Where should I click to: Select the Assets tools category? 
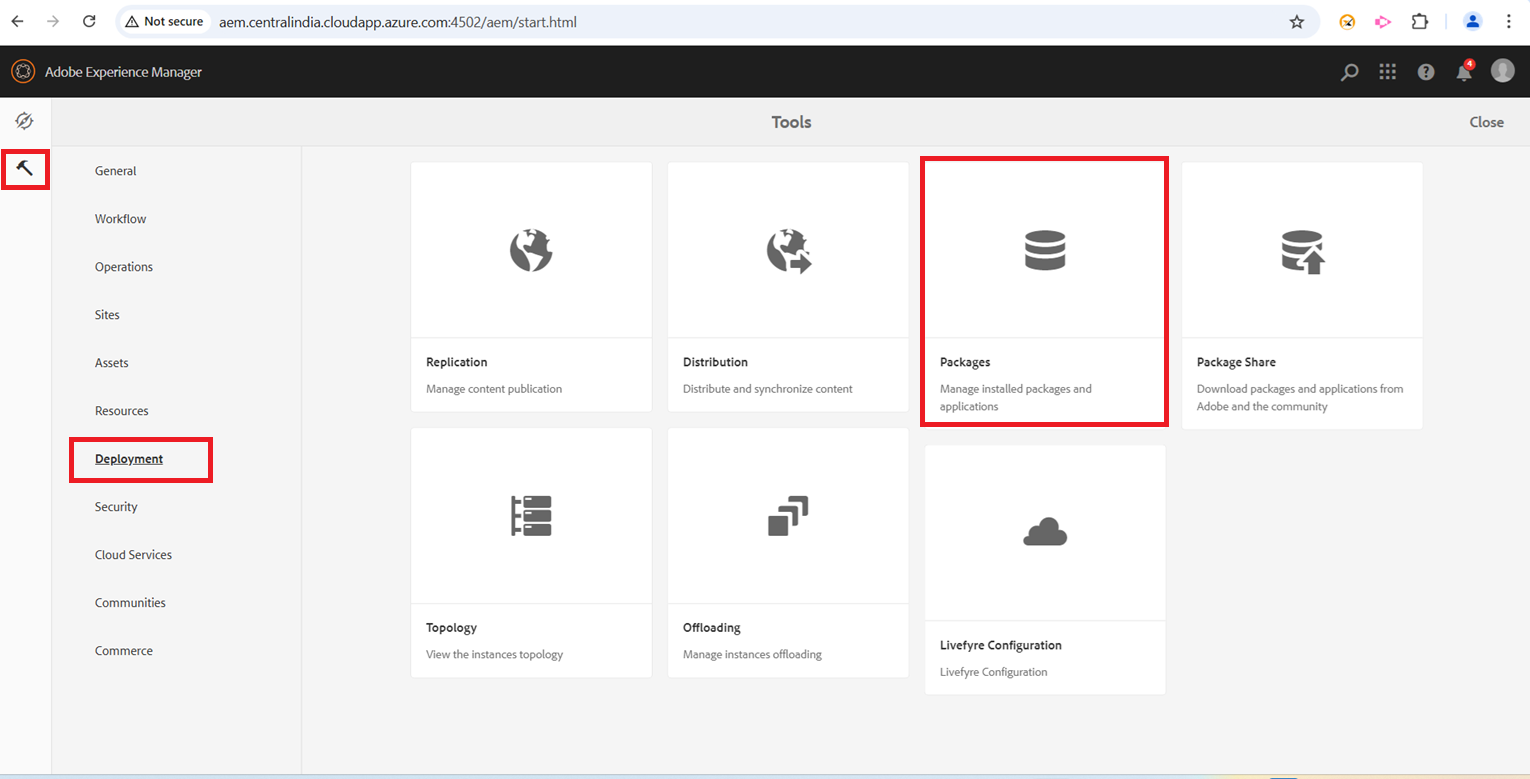pos(112,363)
